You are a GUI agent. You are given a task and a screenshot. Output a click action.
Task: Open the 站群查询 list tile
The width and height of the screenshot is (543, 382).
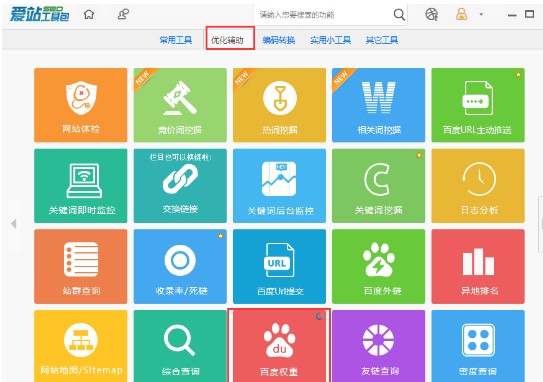[81, 266]
